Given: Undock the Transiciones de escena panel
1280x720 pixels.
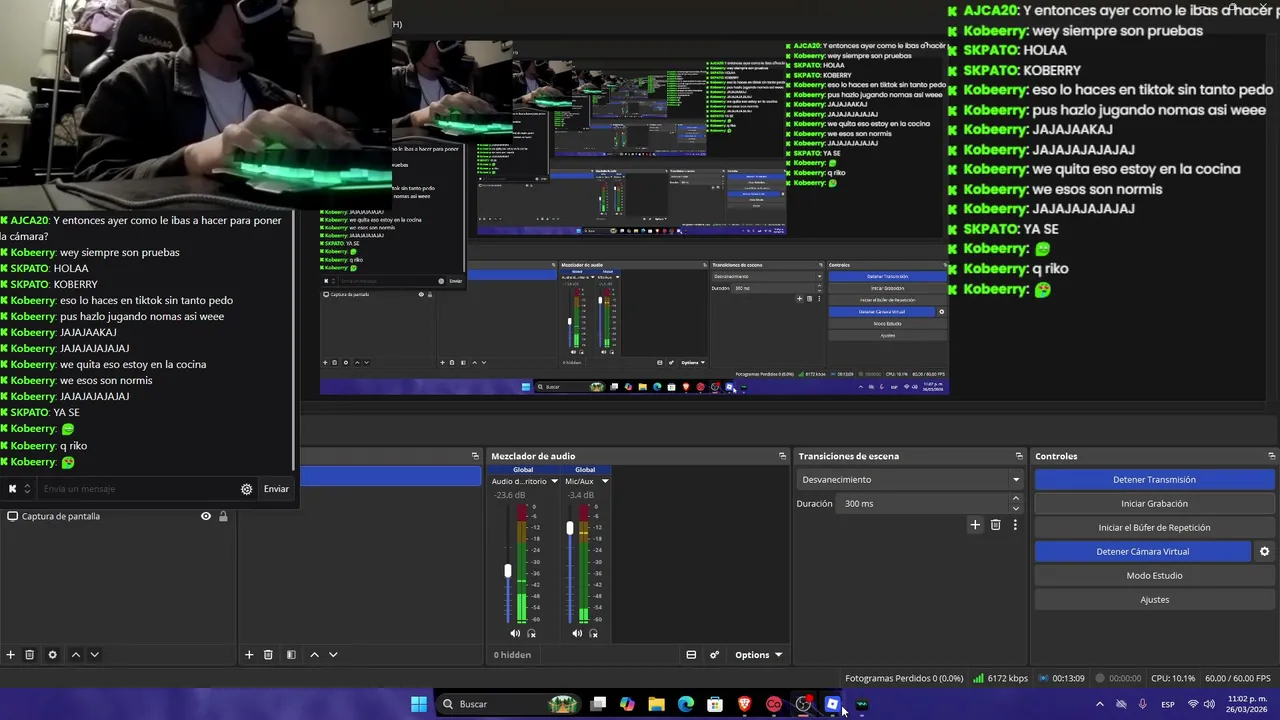Looking at the screenshot, I should (1018, 456).
